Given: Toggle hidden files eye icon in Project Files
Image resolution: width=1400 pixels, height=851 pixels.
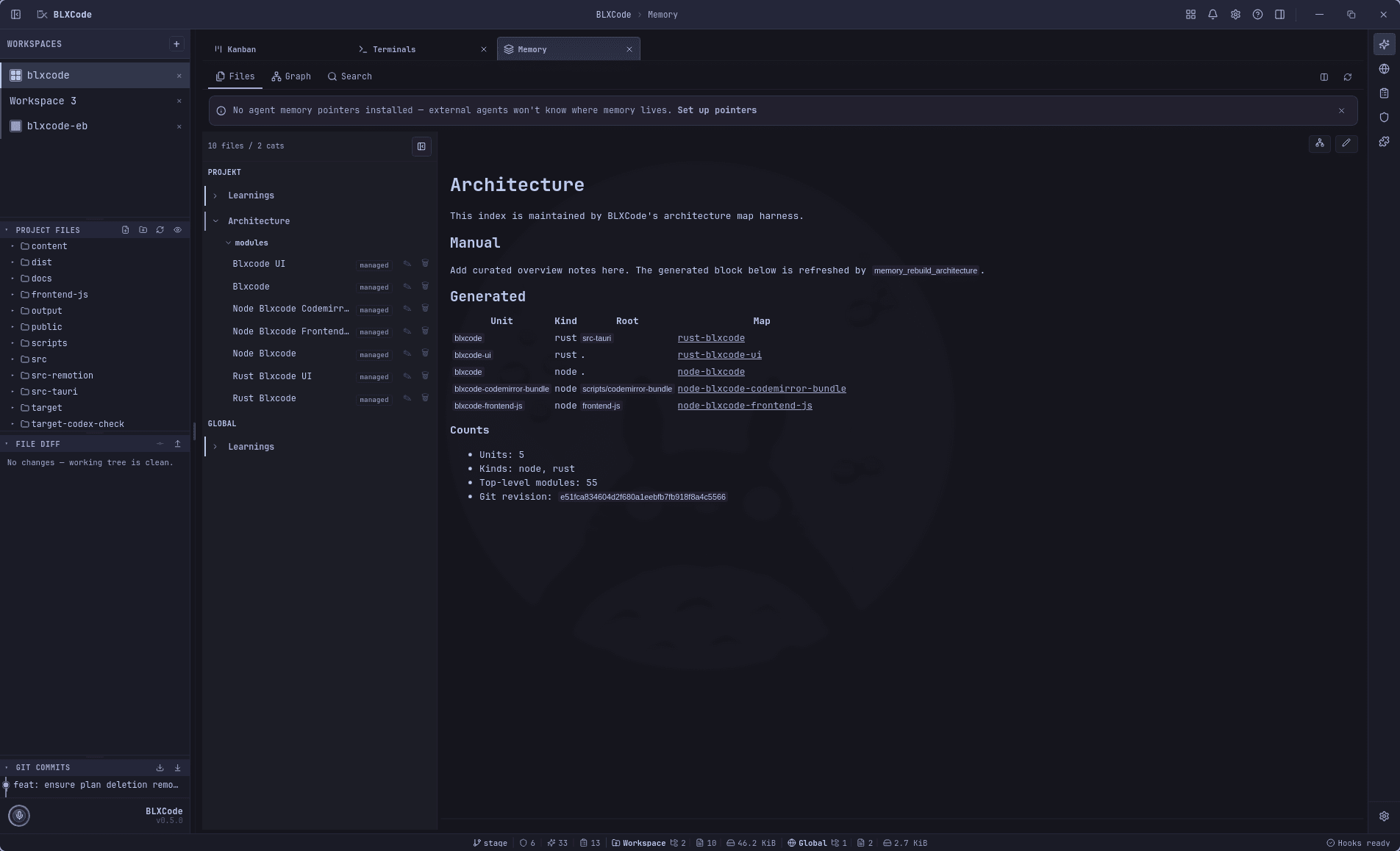Looking at the screenshot, I should coord(177,230).
